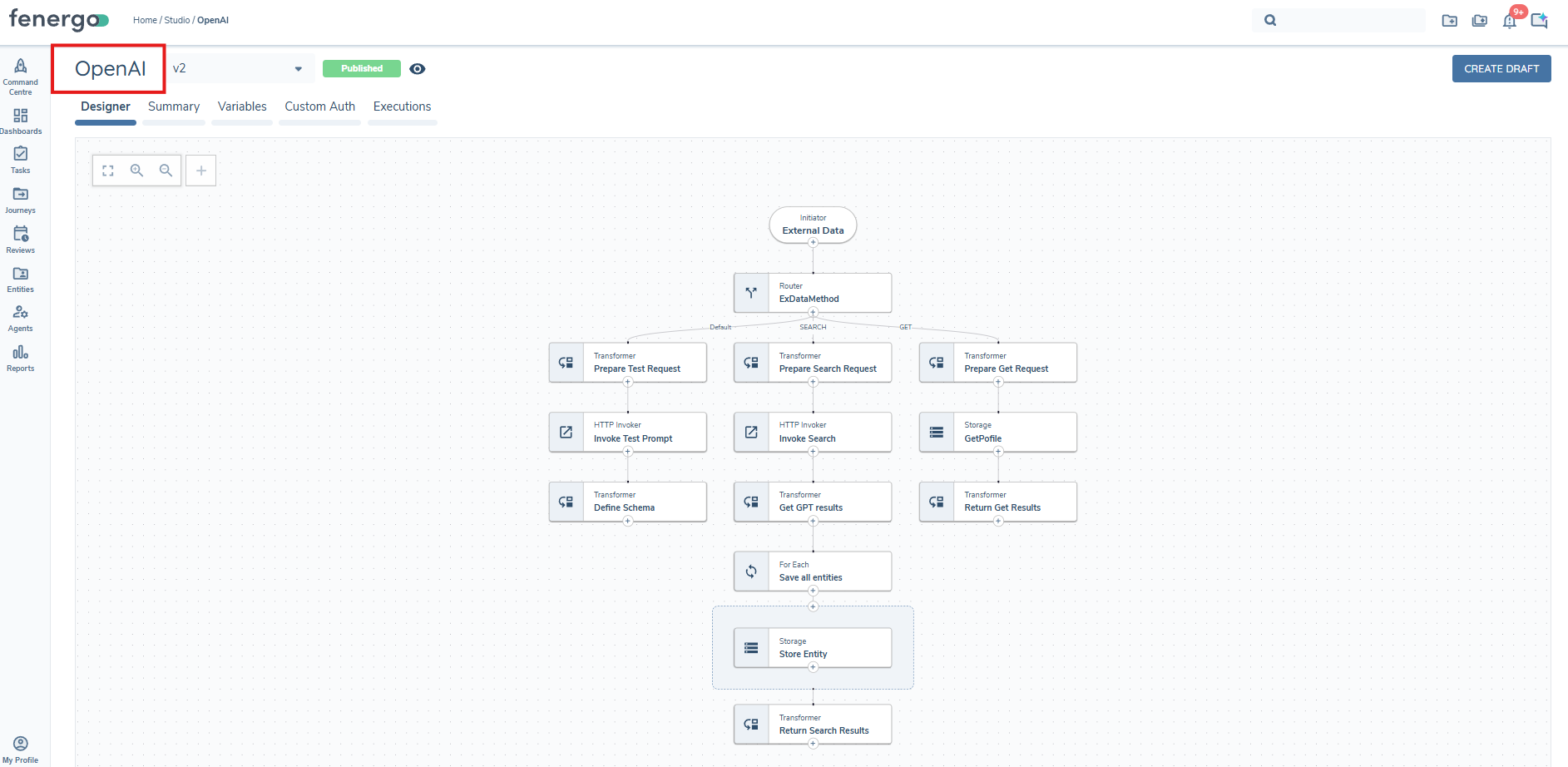The image size is (1568, 767).
Task: Open the Journeys section
Action: coord(20,197)
